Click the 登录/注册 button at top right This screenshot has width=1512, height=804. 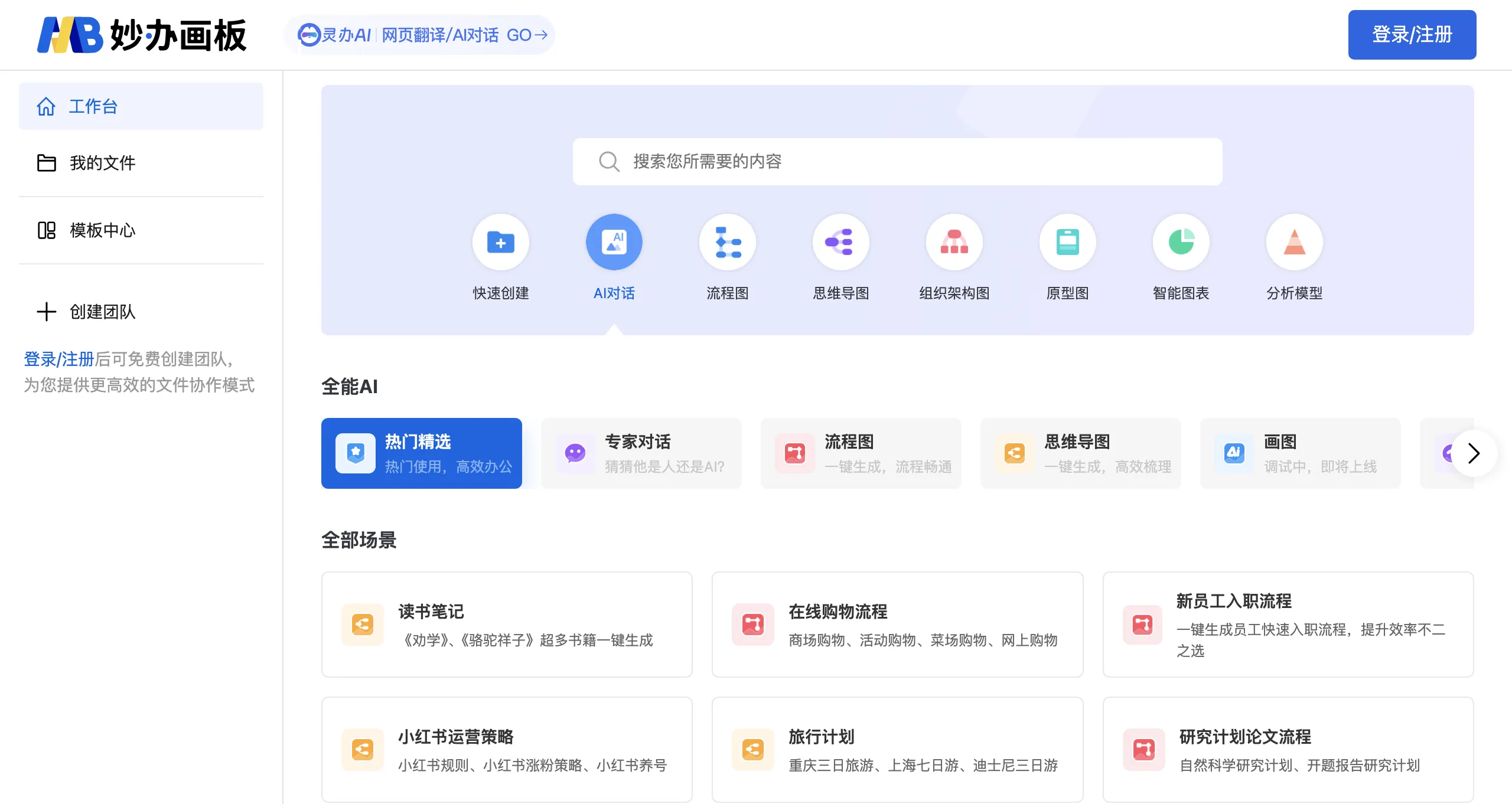point(1412,35)
